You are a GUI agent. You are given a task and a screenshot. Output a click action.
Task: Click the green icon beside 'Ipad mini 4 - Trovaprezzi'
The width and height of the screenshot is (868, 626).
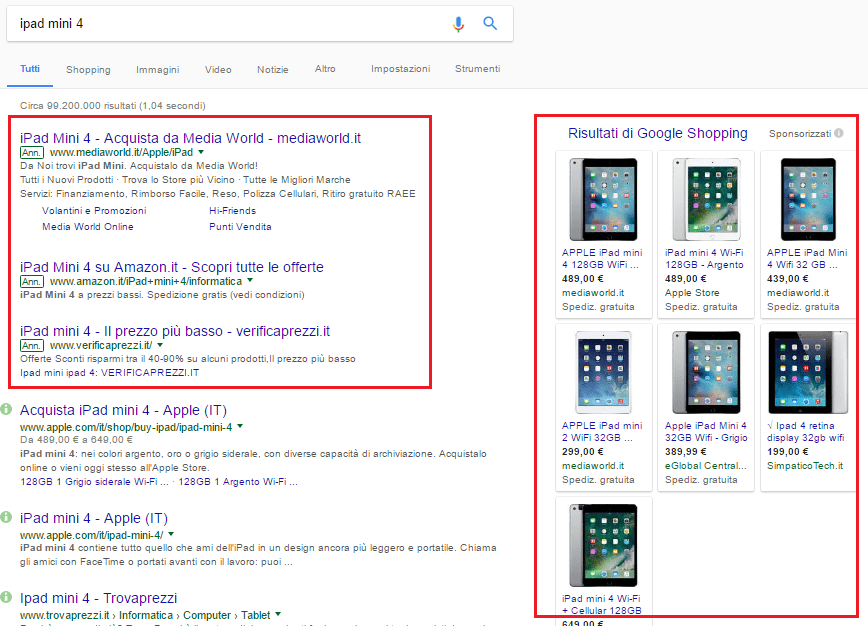pyautogui.click(x=6, y=597)
